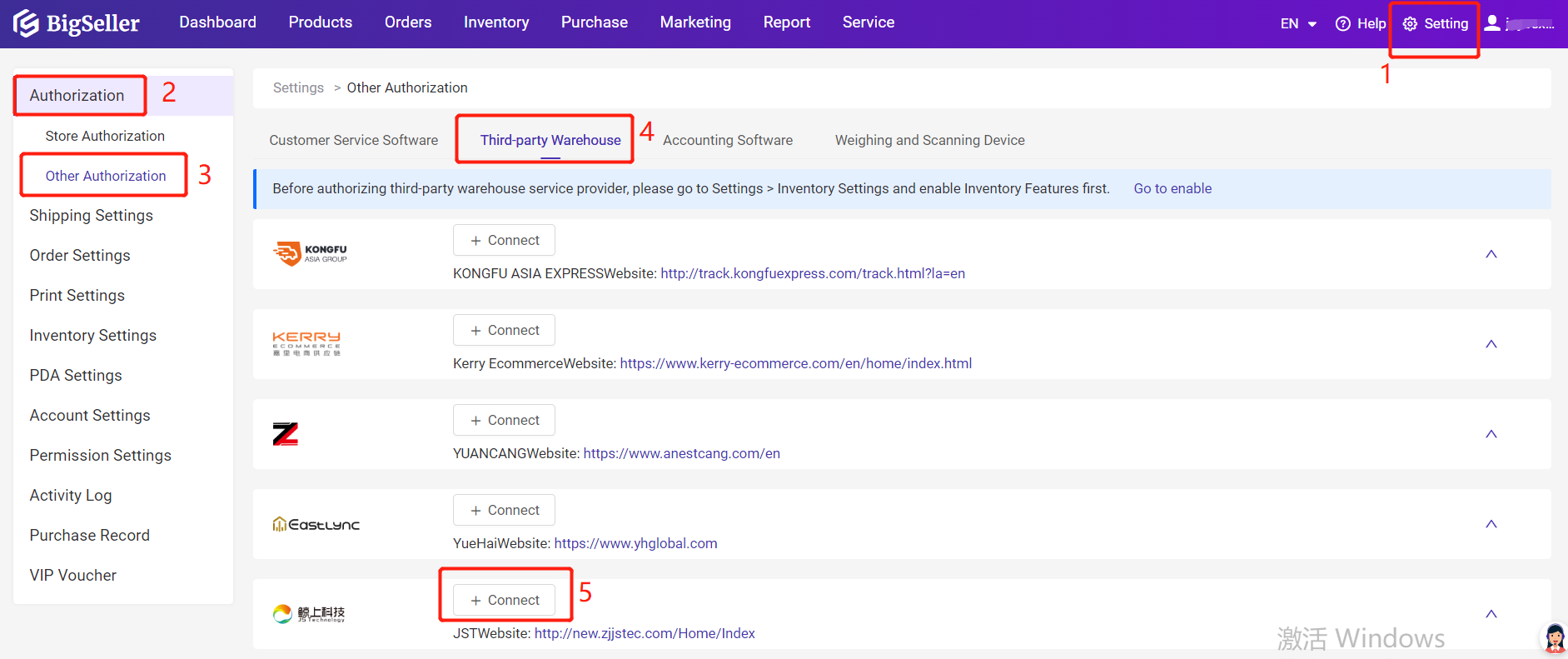Viewport: 1568px width, 659px height.
Task: Open the Inventory menu
Action: [496, 22]
